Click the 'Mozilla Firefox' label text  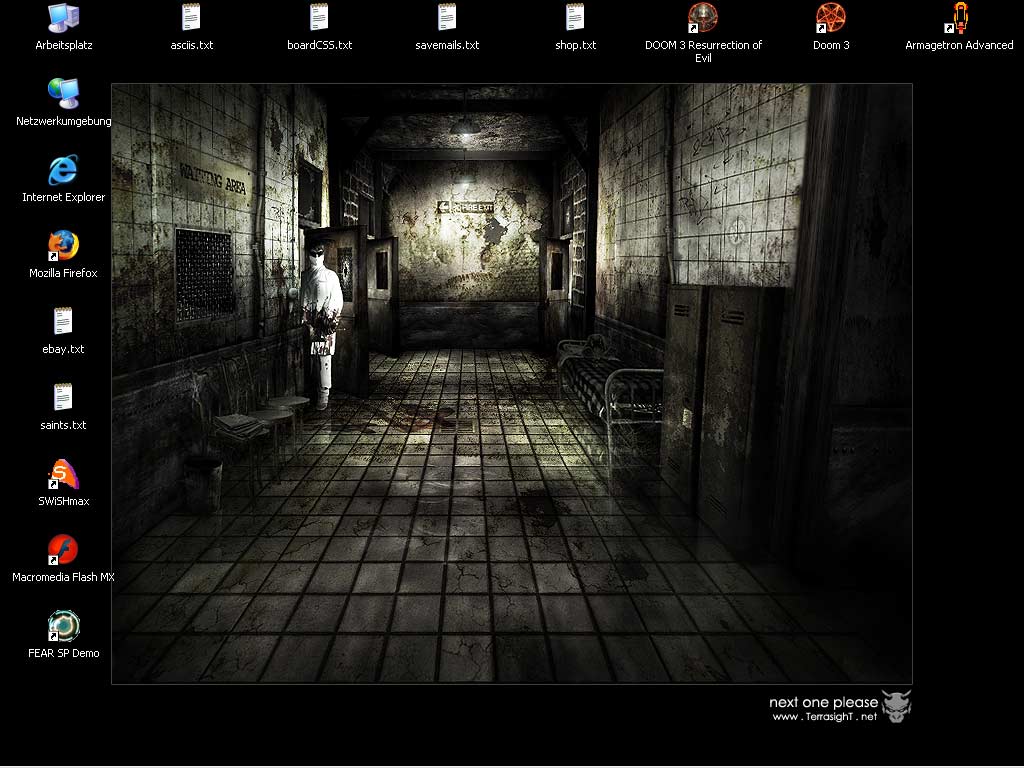click(x=63, y=273)
